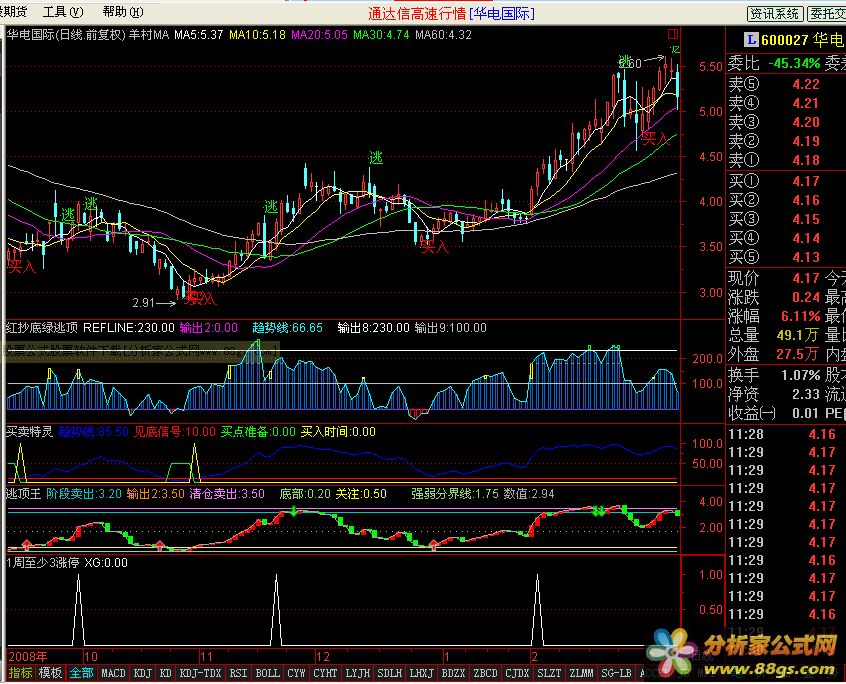Click the 通达信高速行情 title text
This screenshot has width=846, height=684.
417,13
